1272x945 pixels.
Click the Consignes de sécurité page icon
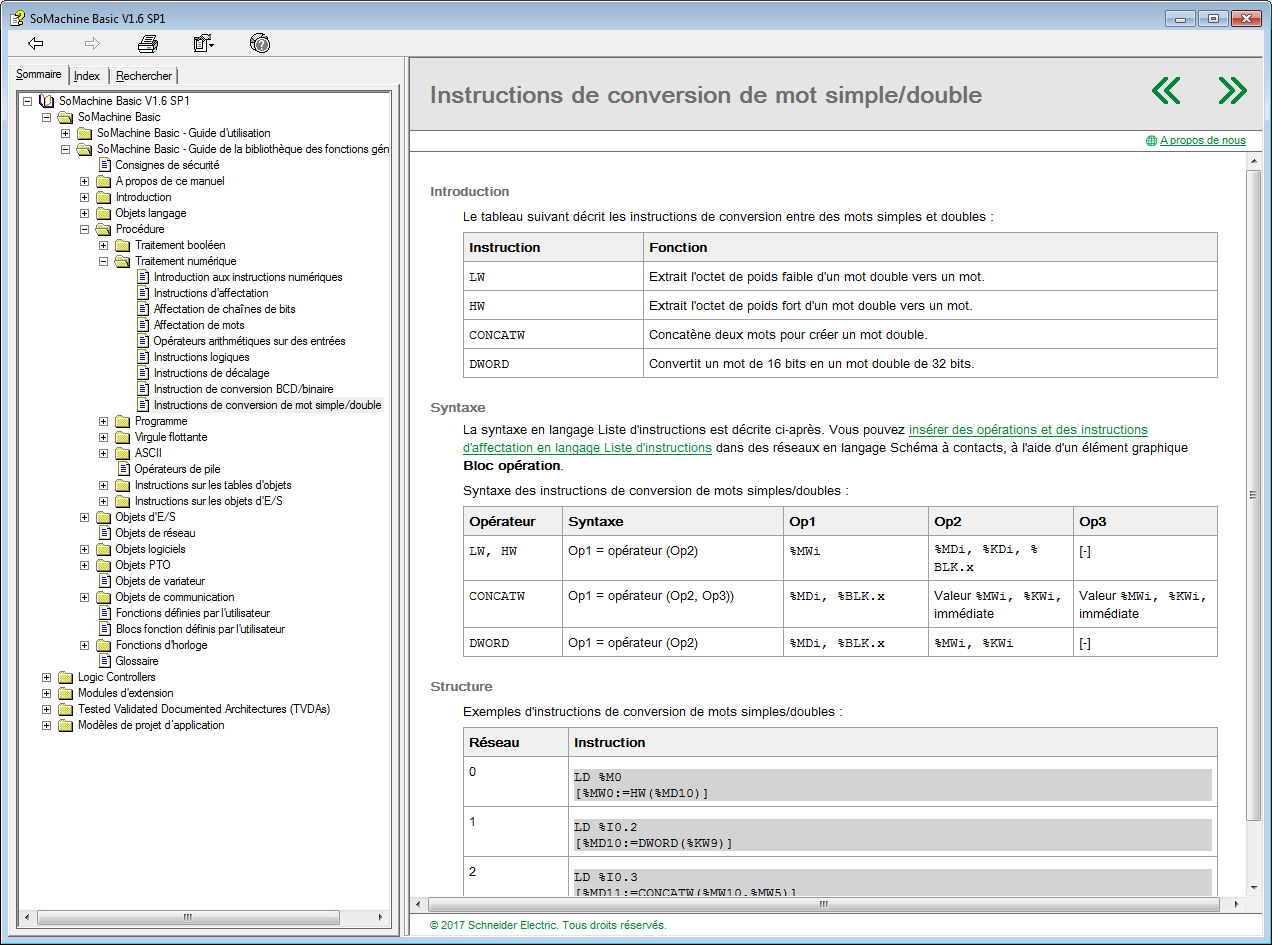click(x=104, y=165)
